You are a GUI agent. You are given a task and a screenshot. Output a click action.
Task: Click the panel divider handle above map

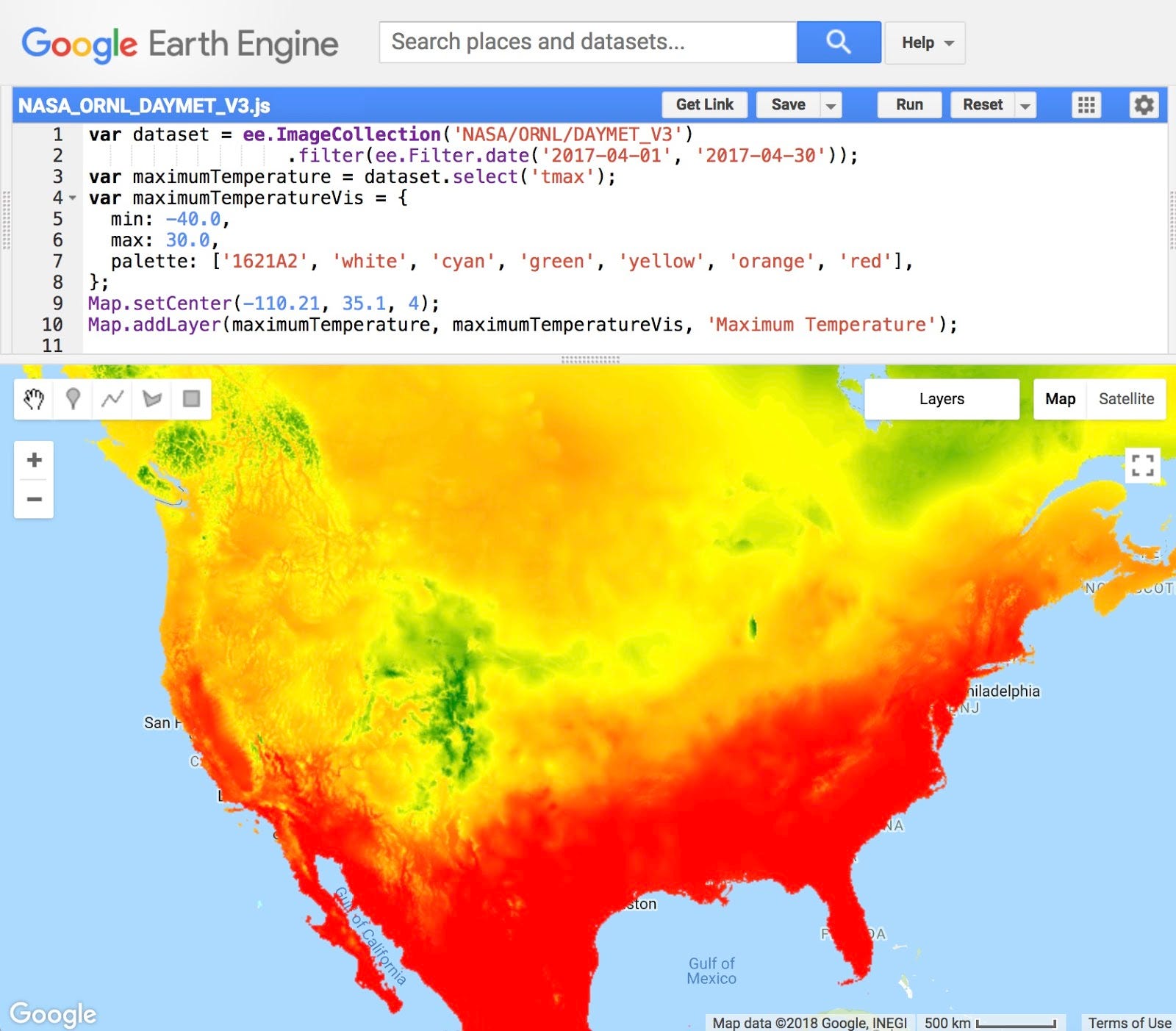(590, 359)
